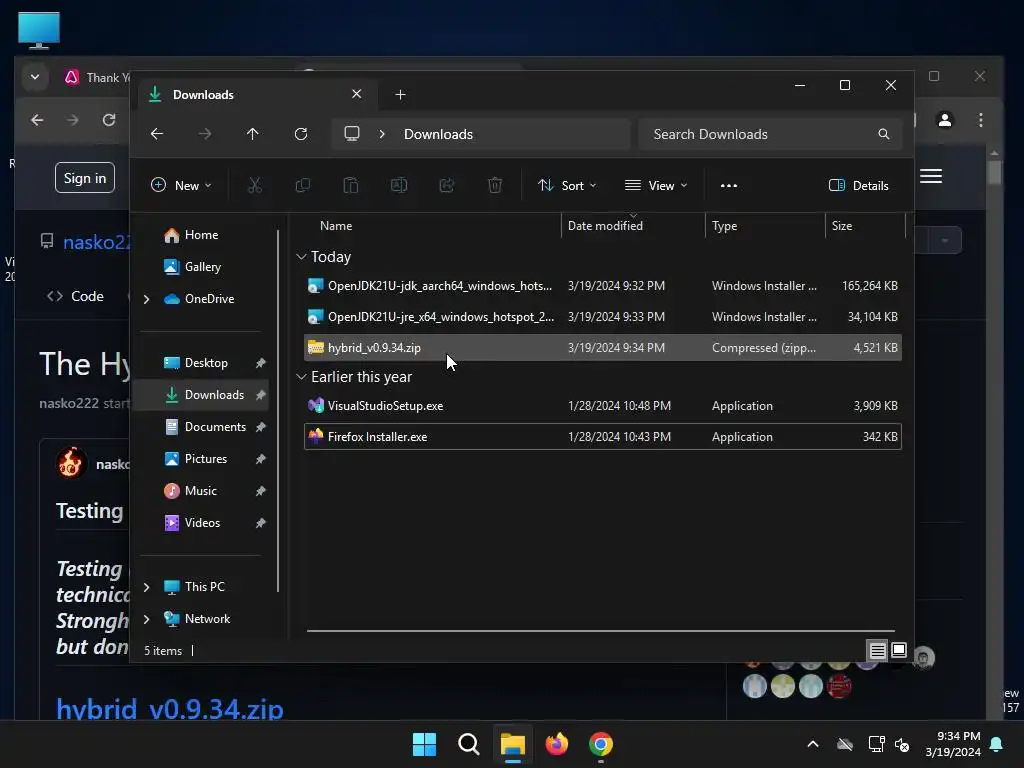This screenshot has height=768, width=1024.
Task: Click the search magnifier in Search Downloads
Action: (884, 134)
